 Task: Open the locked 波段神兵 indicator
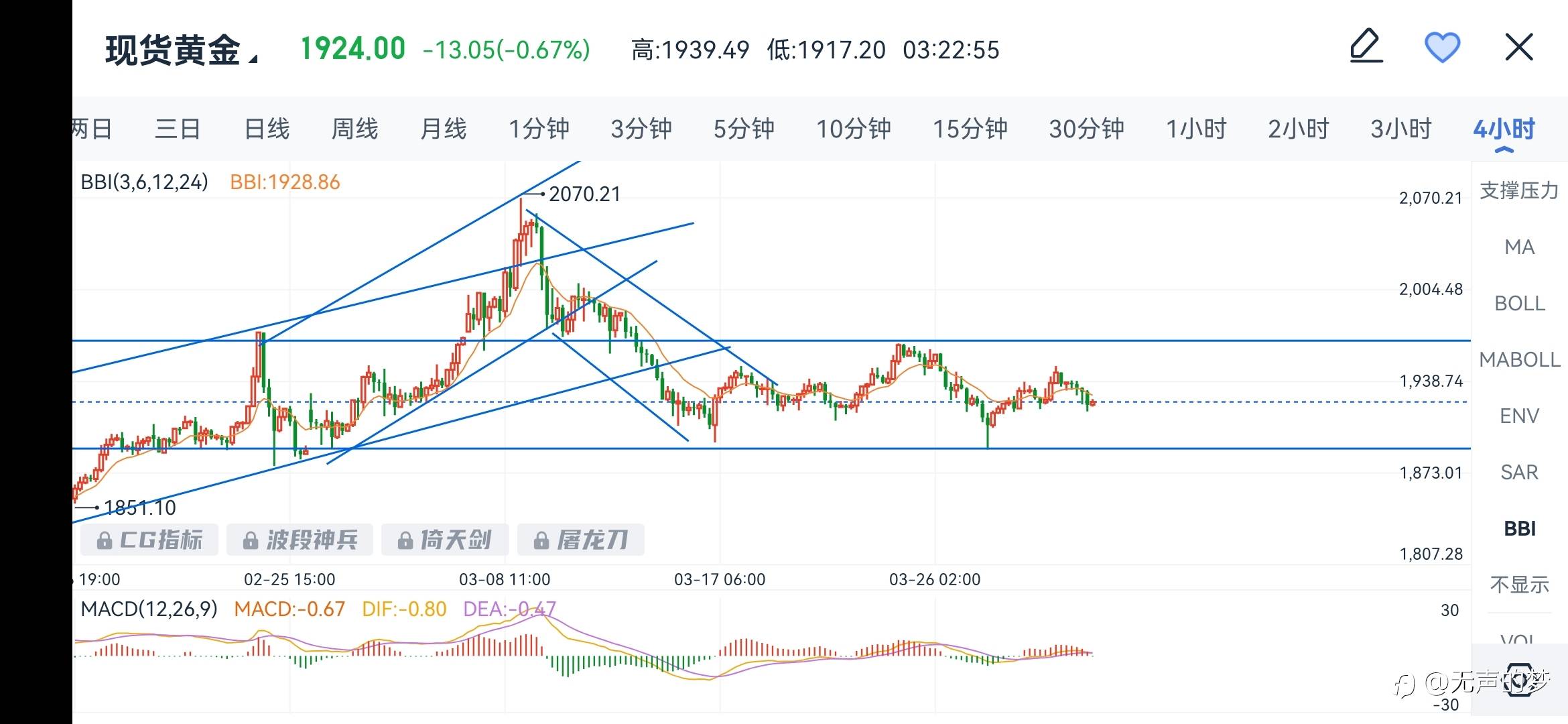[300, 540]
